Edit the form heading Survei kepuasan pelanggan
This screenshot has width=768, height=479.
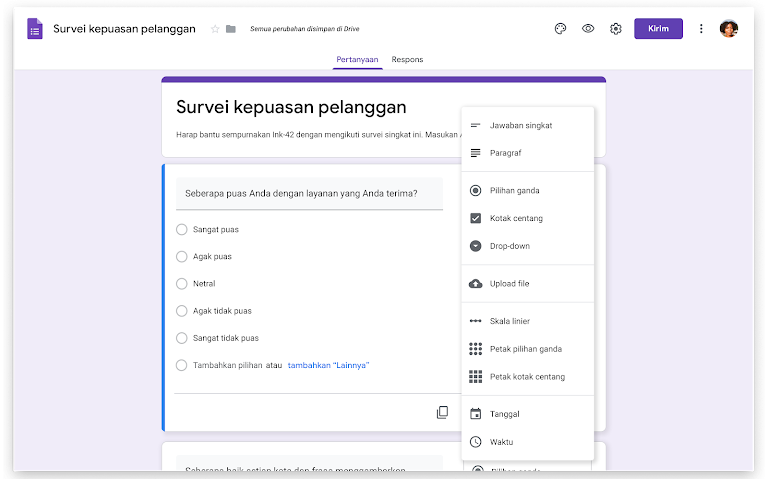291,107
